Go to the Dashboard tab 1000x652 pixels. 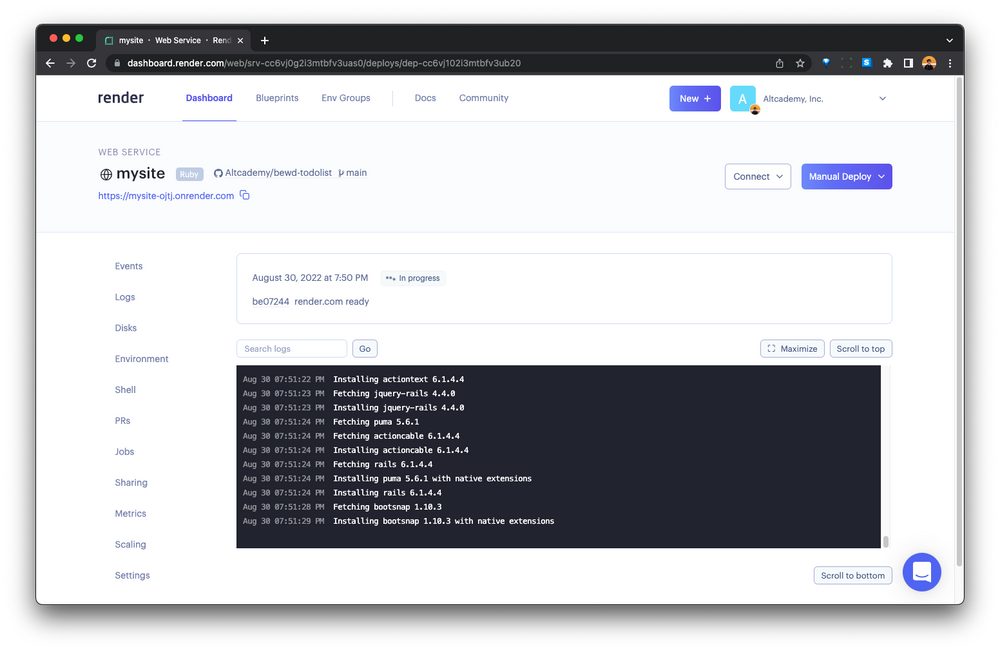coord(209,98)
